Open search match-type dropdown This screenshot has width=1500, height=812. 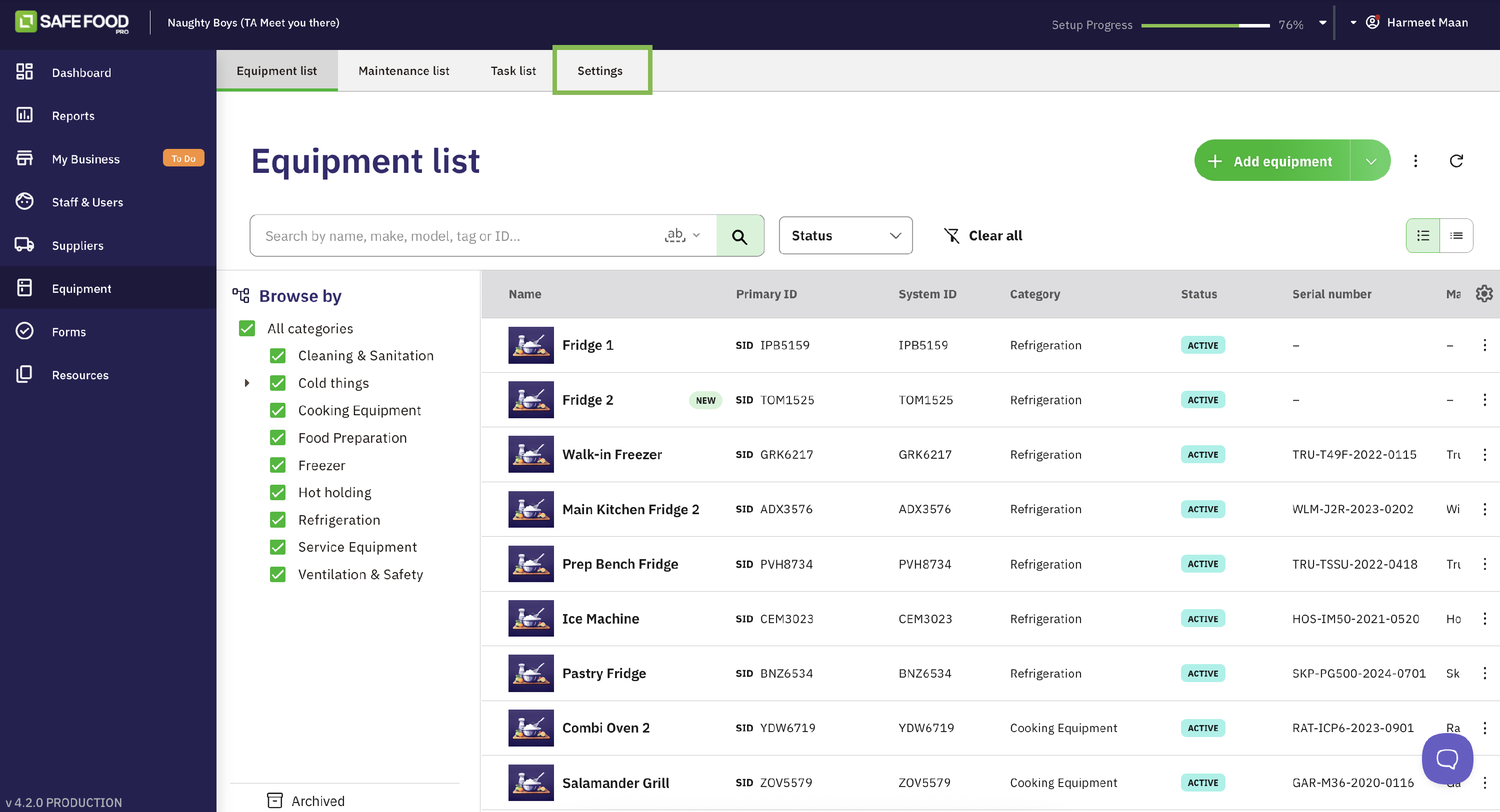pos(682,235)
